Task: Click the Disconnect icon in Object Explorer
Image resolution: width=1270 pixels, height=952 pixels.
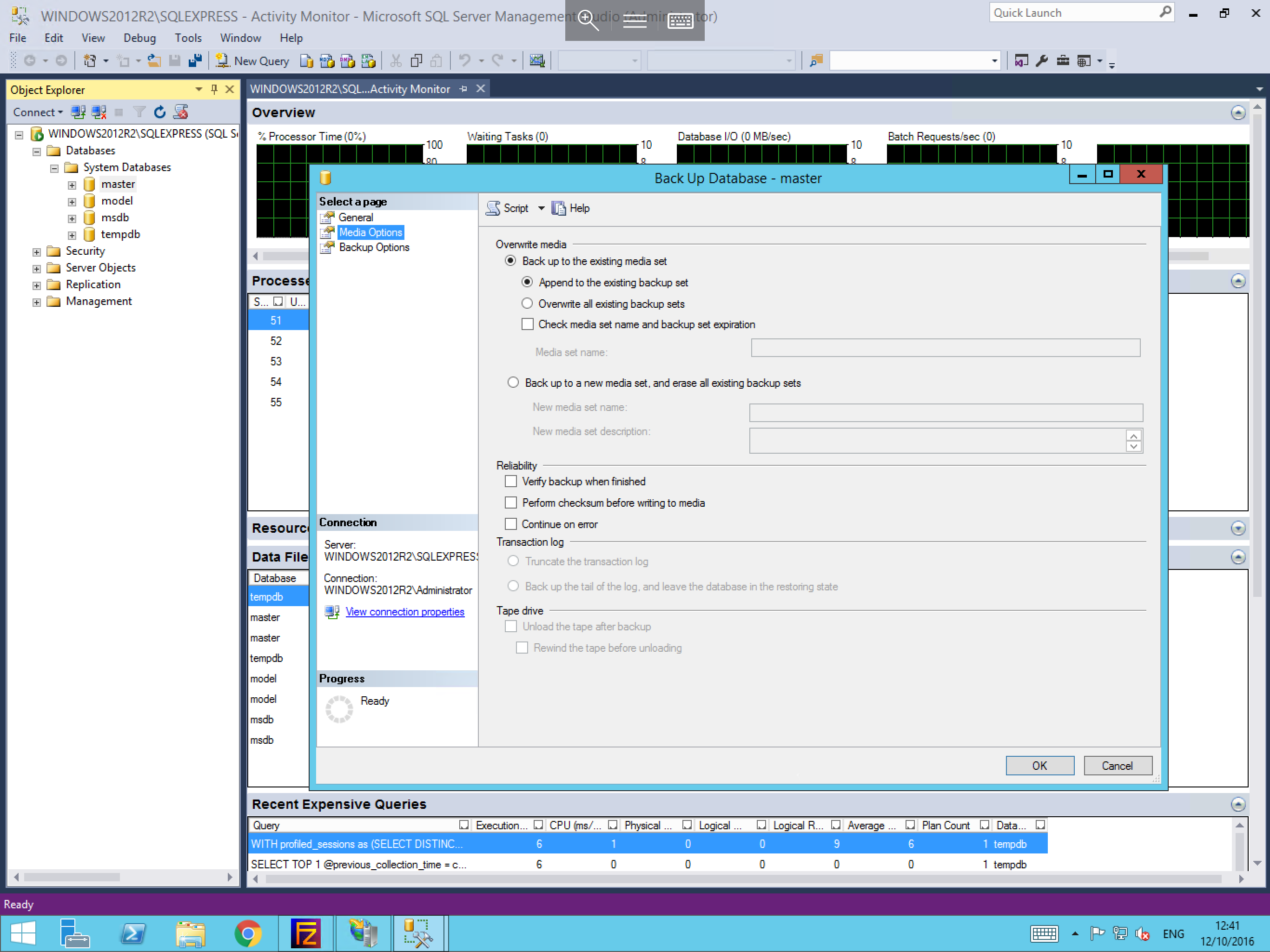Action: [99, 112]
